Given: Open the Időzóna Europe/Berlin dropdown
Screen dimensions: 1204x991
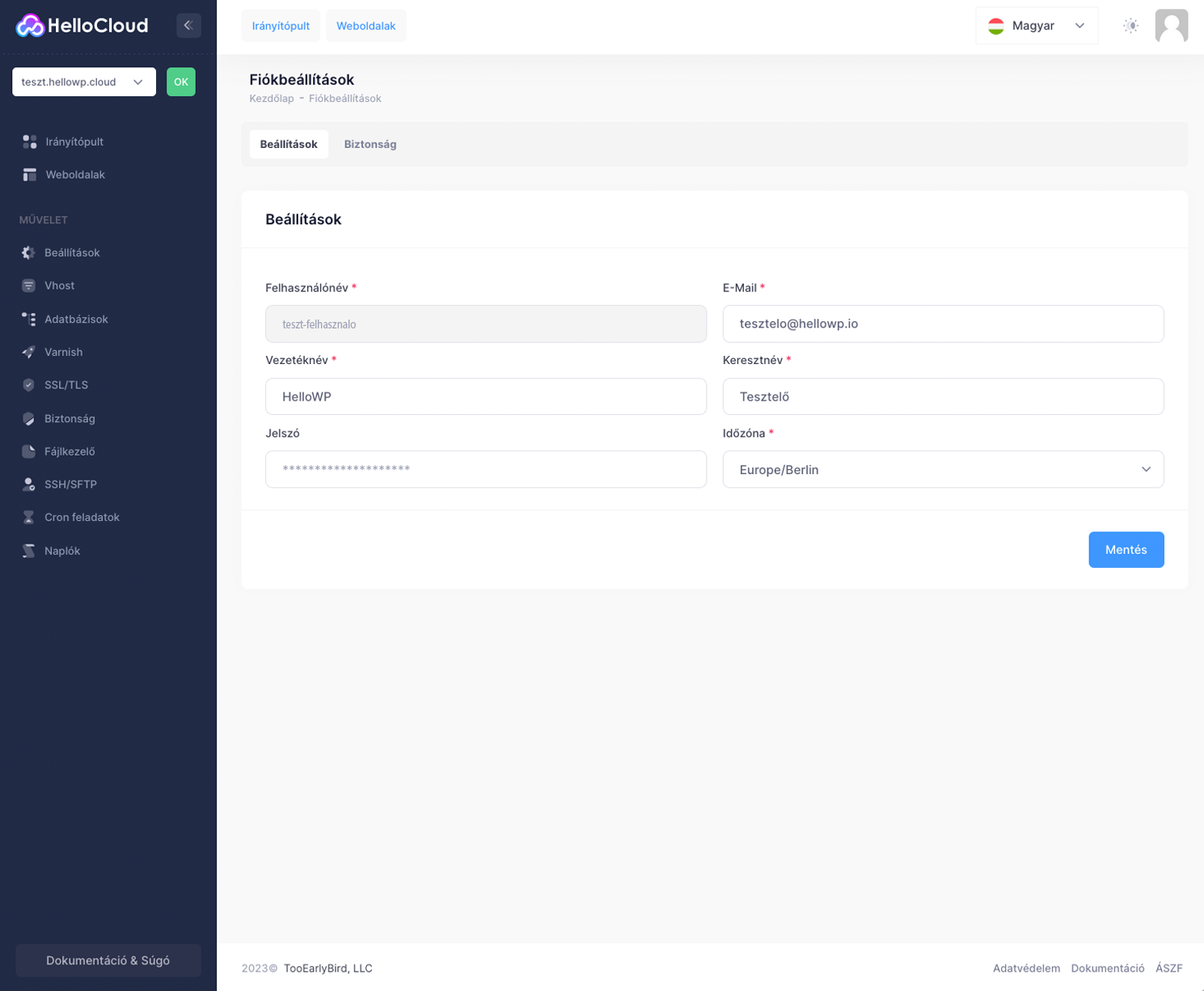Looking at the screenshot, I should click(x=943, y=469).
